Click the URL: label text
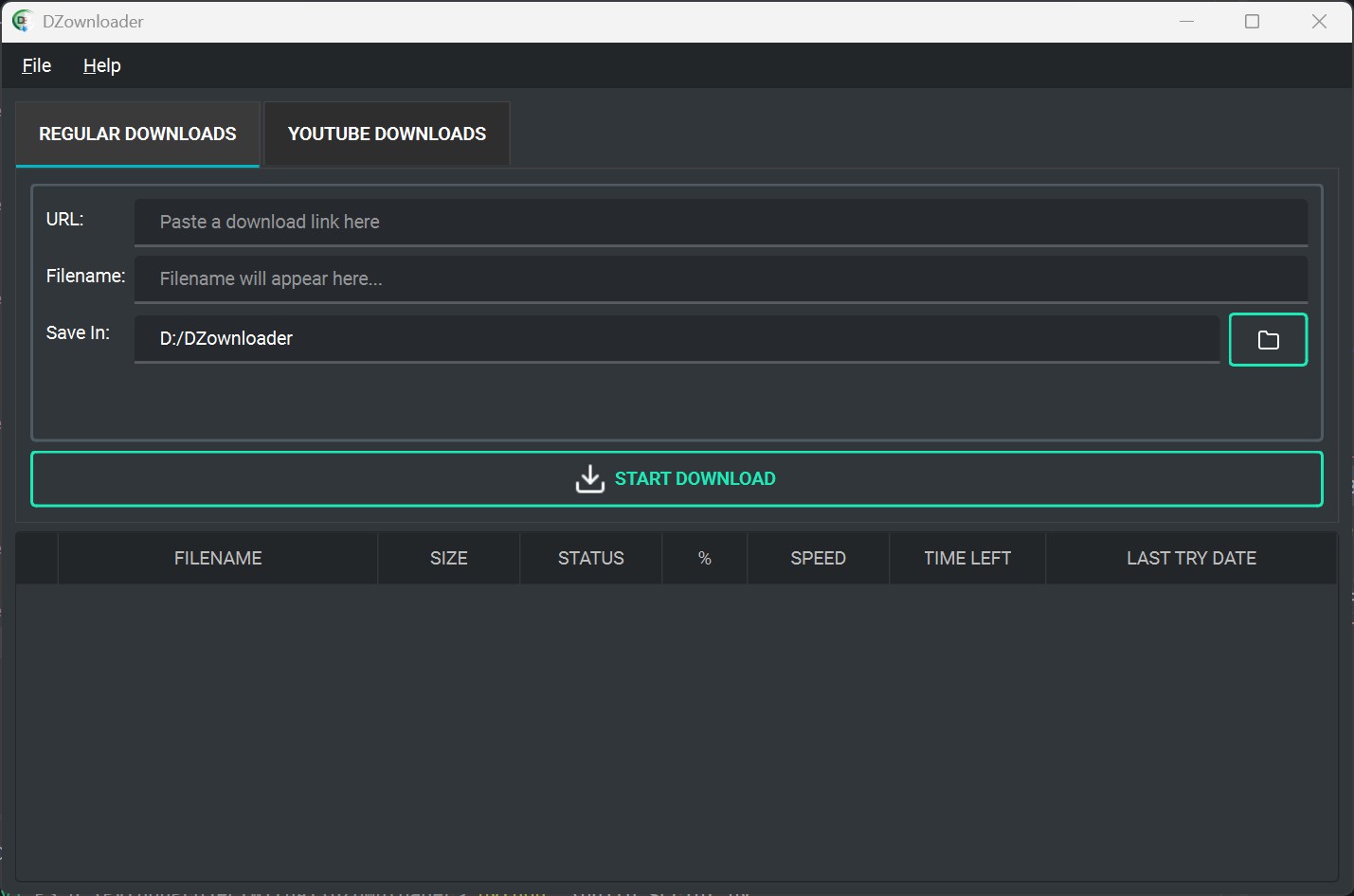1354x896 pixels. pos(64,219)
